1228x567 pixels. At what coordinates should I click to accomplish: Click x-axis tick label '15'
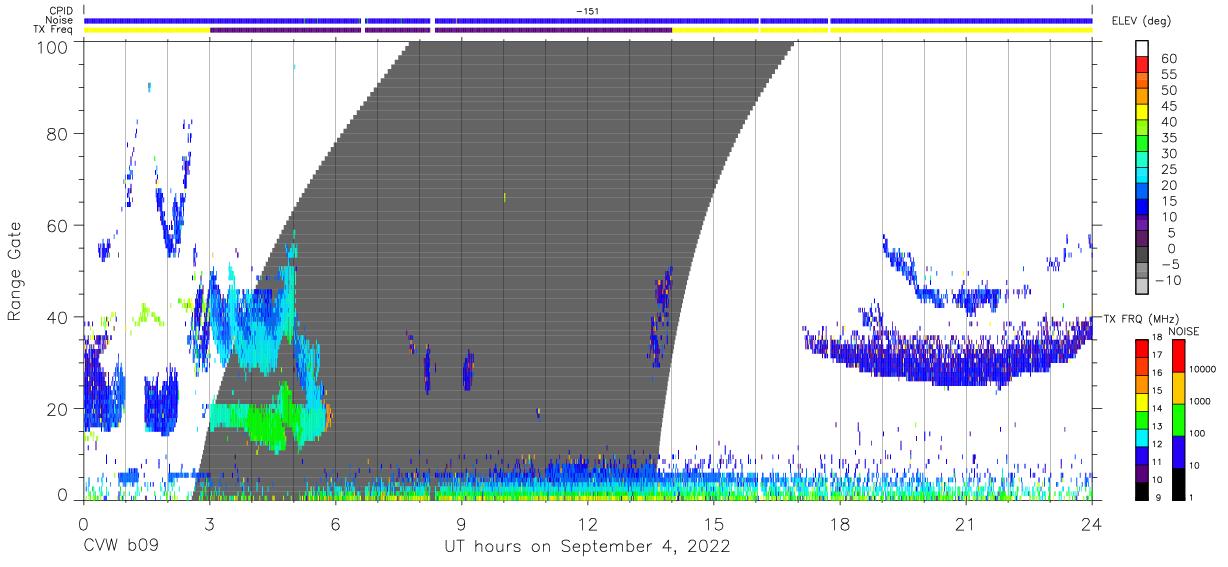click(x=713, y=523)
